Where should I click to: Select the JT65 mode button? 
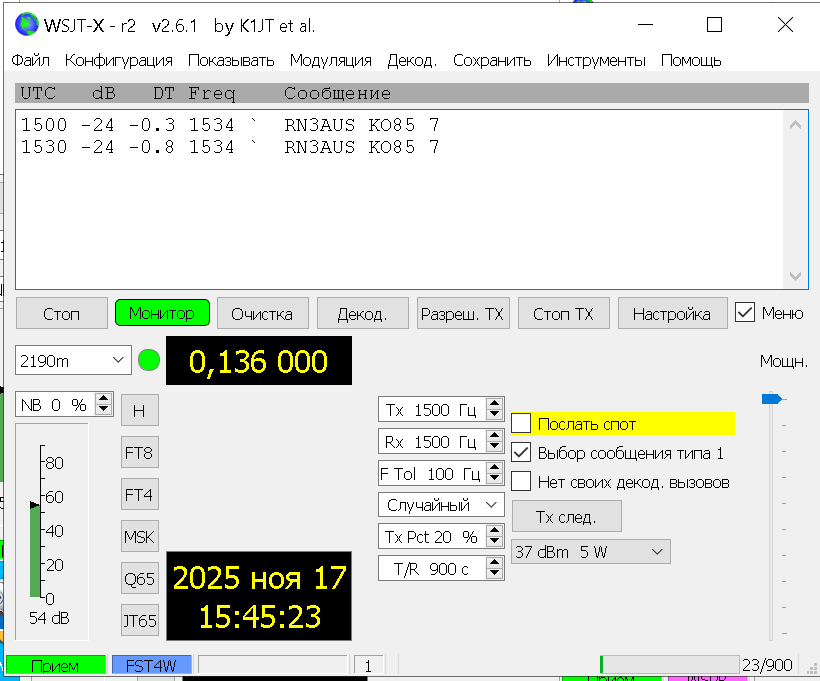[140, 620]
